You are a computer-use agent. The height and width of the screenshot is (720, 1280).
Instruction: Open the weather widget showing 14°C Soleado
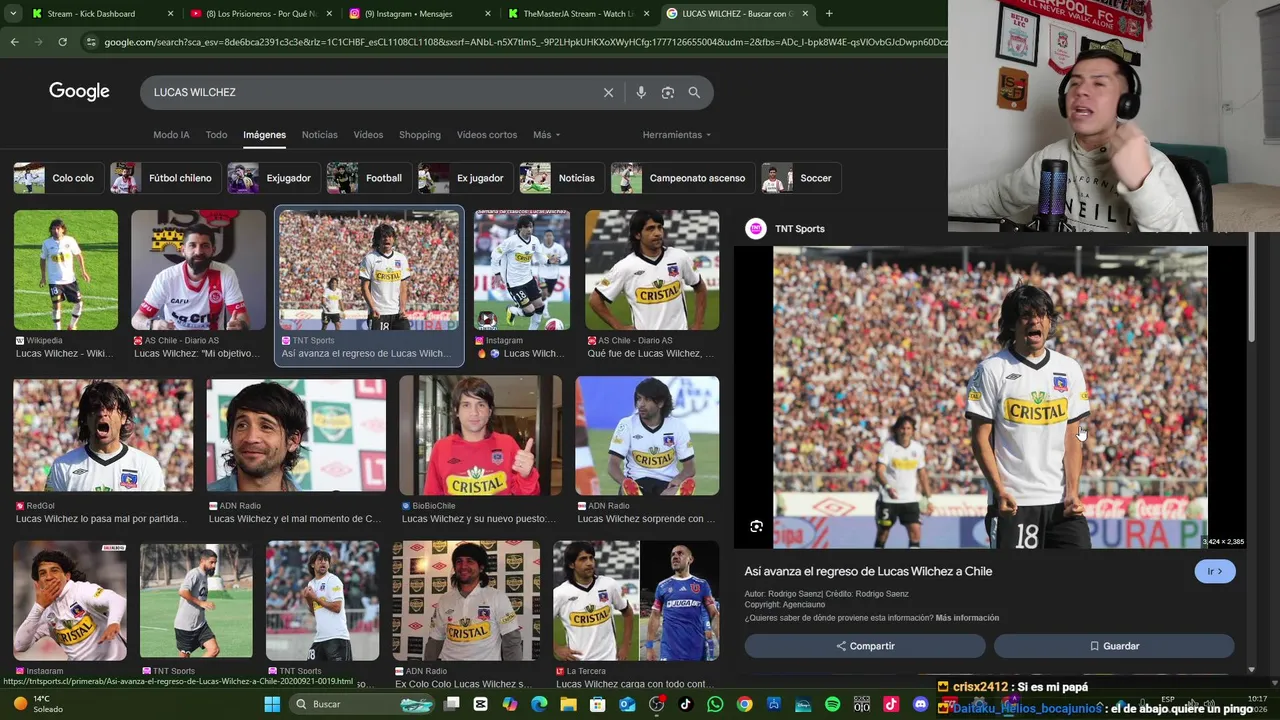40,704
